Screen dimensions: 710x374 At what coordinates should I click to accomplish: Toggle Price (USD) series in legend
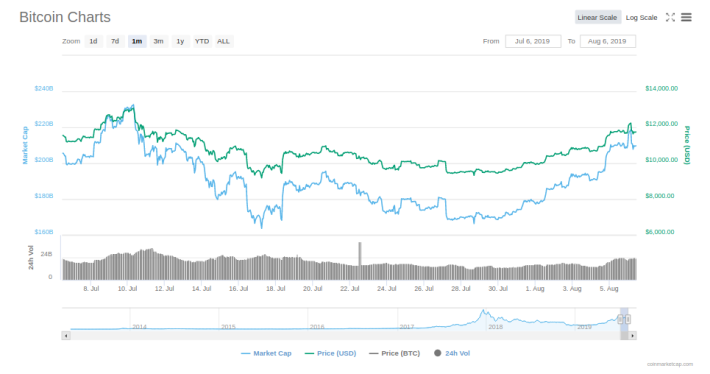(331, 353)
